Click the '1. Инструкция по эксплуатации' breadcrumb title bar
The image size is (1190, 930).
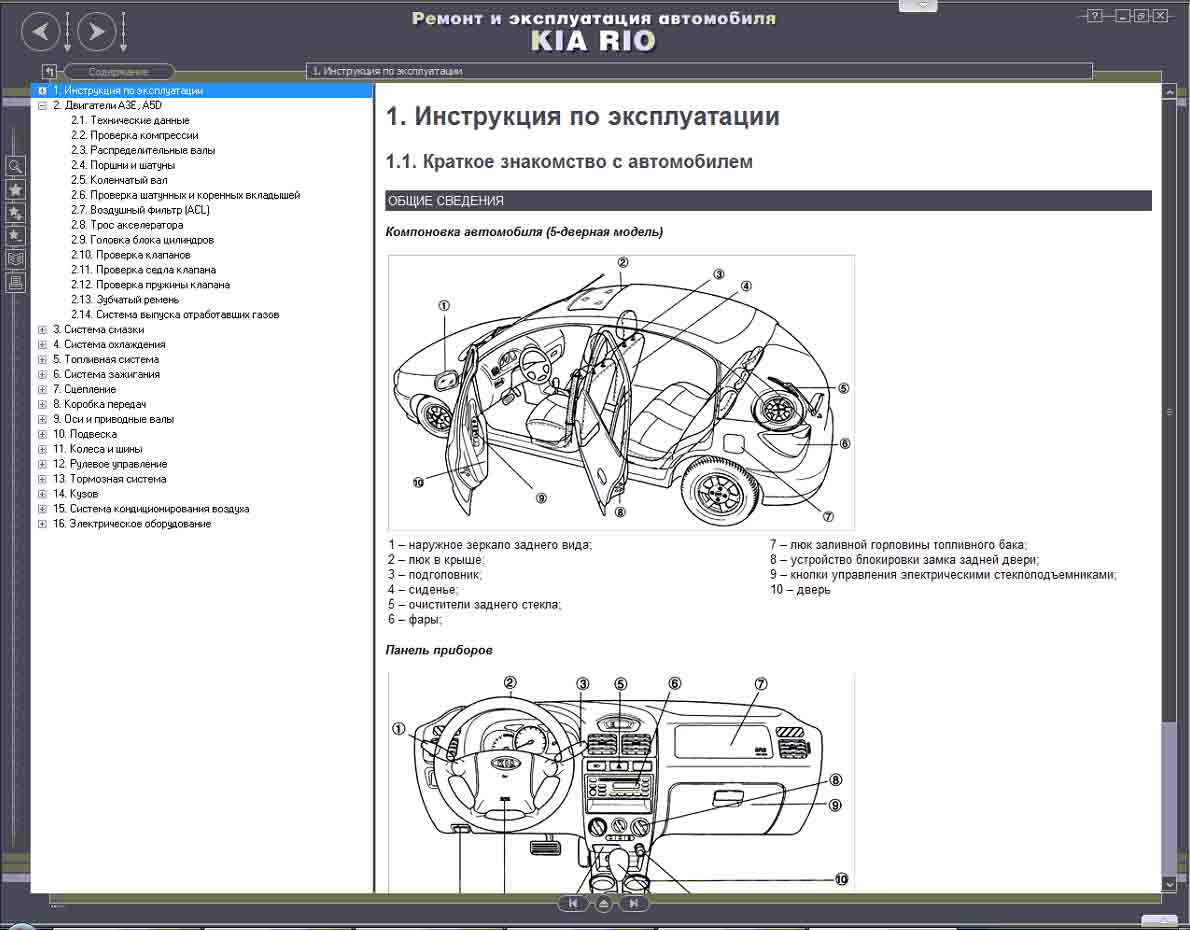(699, 71)
